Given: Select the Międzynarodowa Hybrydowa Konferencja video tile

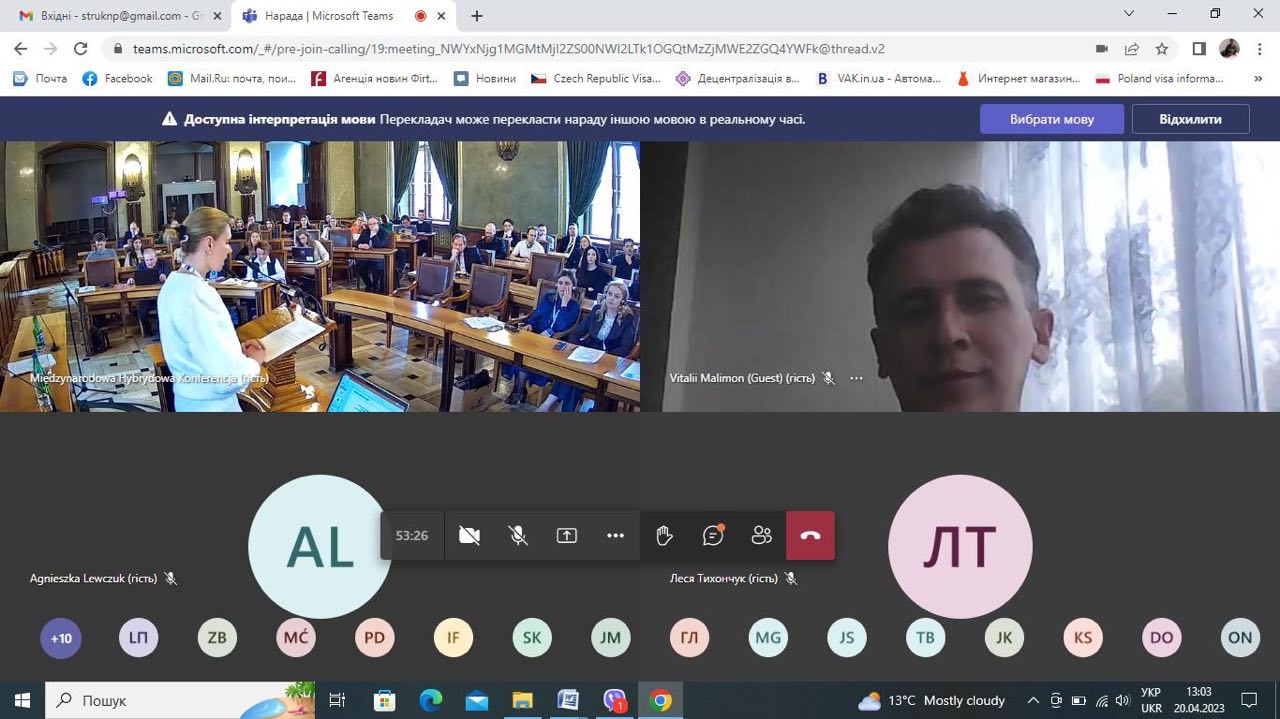Looking at the screenshot, I should (x=320, y=276).
